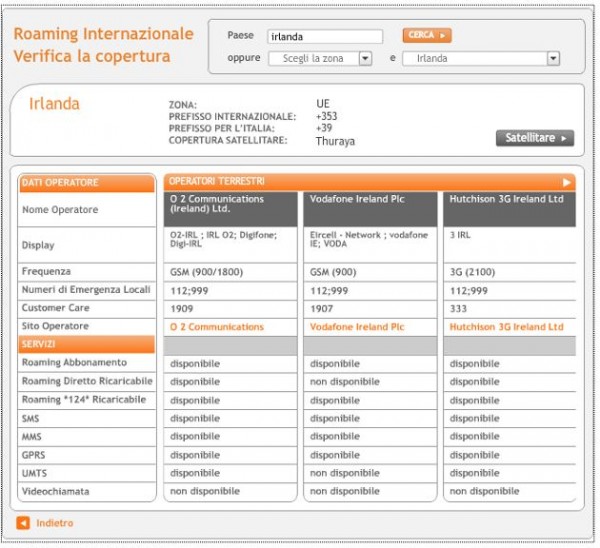Click the orange Indietro back arrow icon
Viewport: 600px width, 548px height.
coord(23,523)
